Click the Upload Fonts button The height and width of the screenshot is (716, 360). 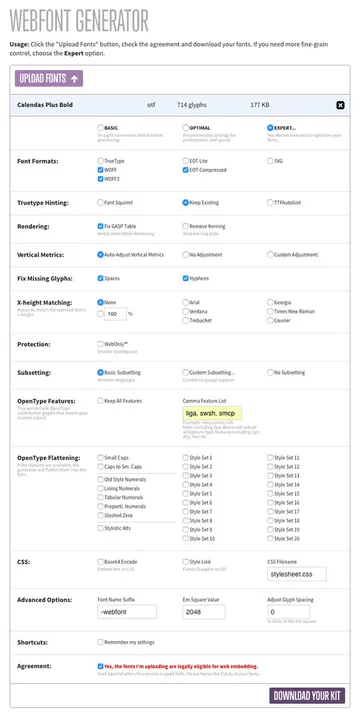[49, 79]
